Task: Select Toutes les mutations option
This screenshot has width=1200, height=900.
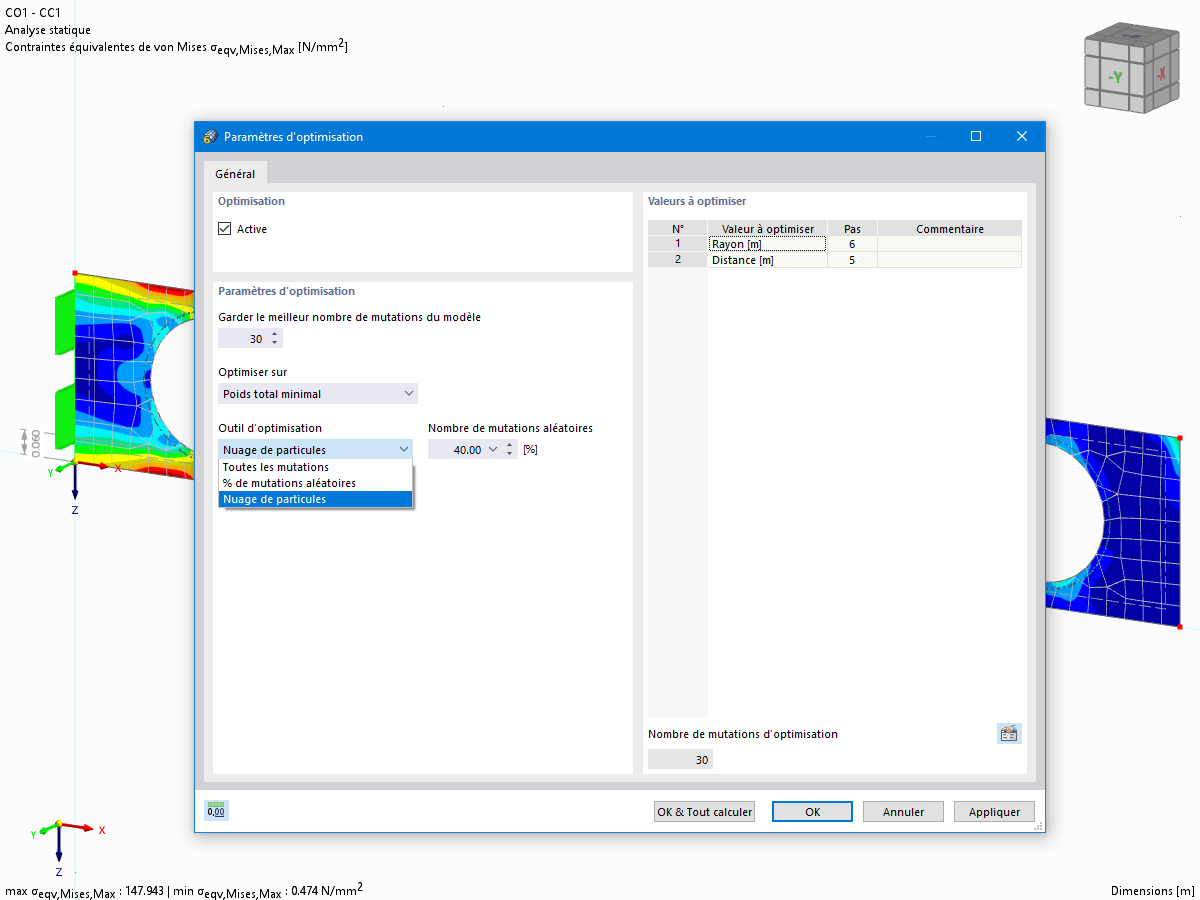Action: (315, 467)
